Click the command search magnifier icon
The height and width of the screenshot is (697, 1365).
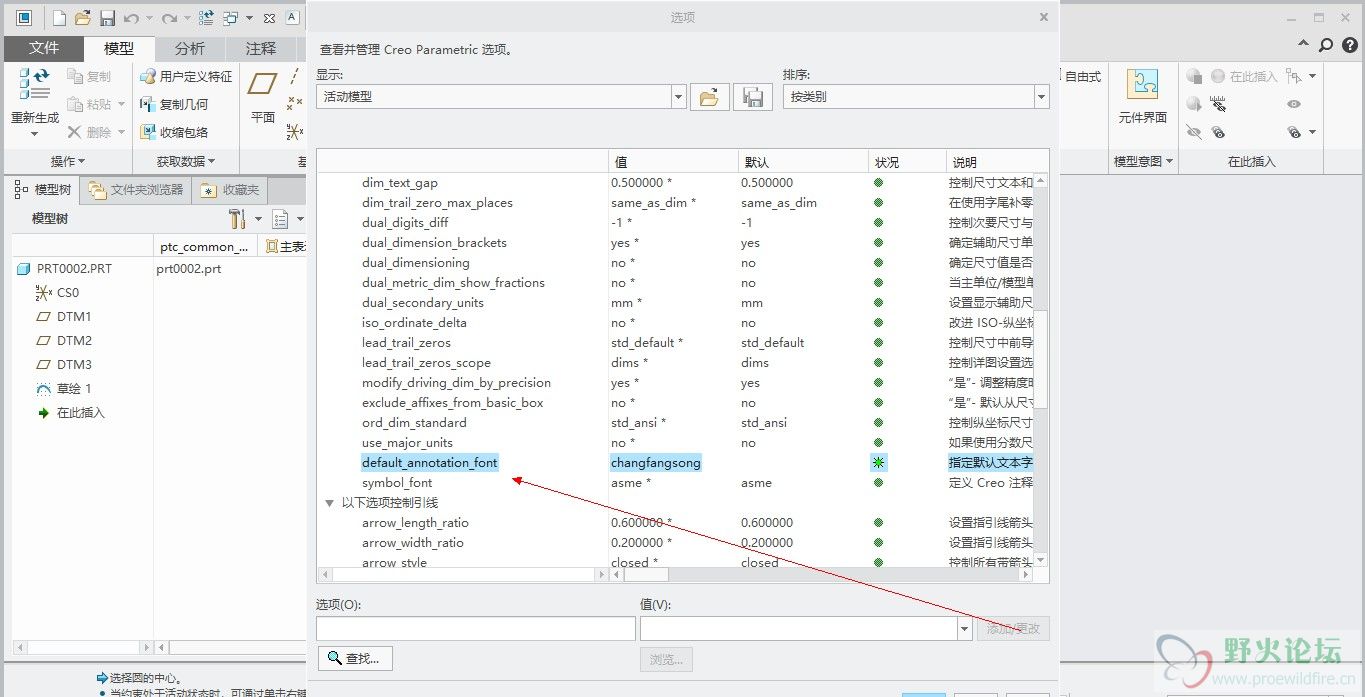click(1325, 45)
